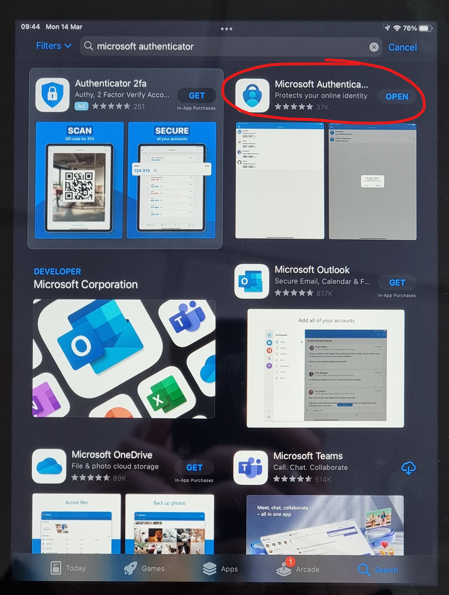
Task: Tap the Microsoft Authenticator app icon
Action: coord(252,96)
